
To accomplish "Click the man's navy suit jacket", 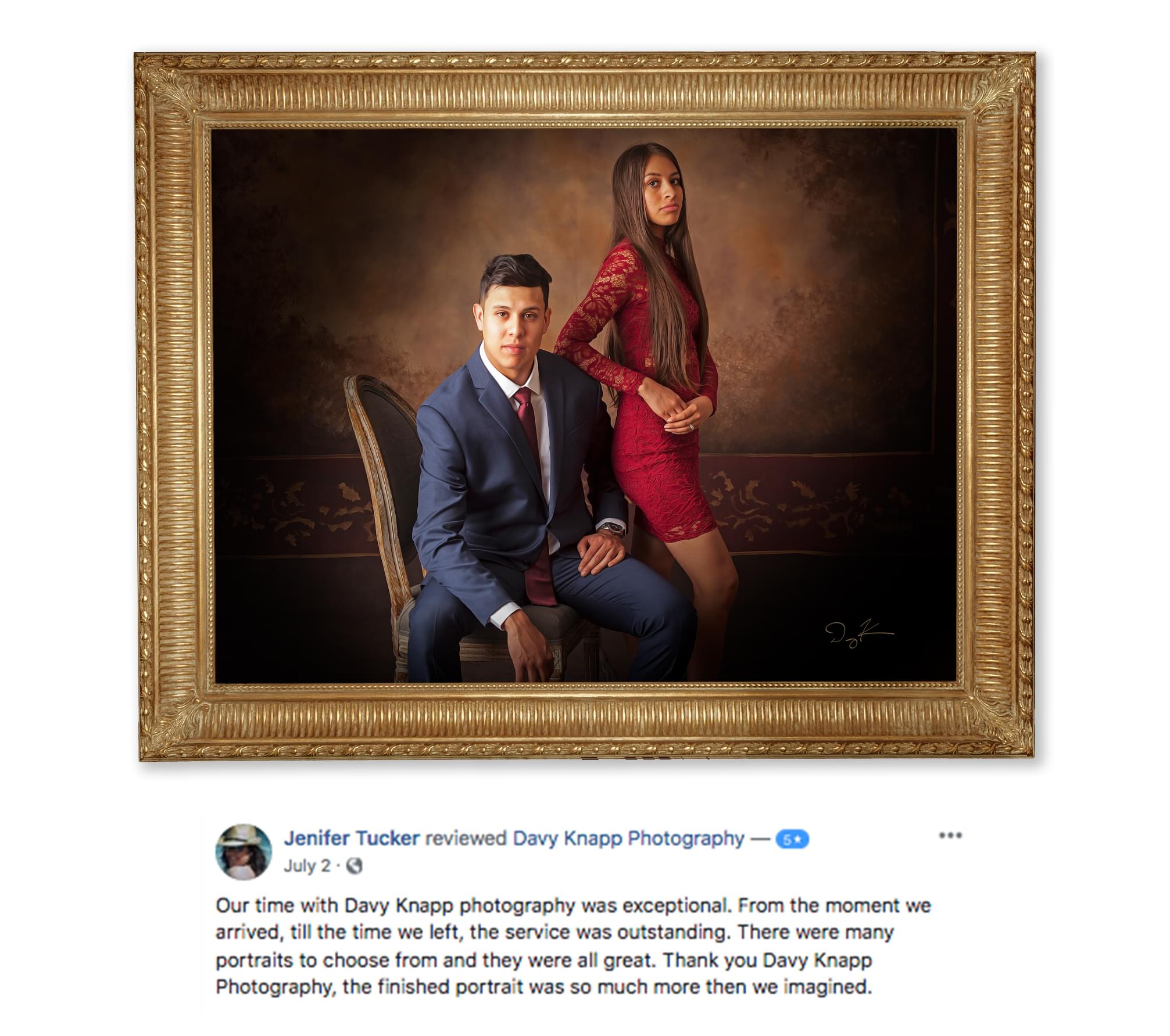I will pos(500,482).
